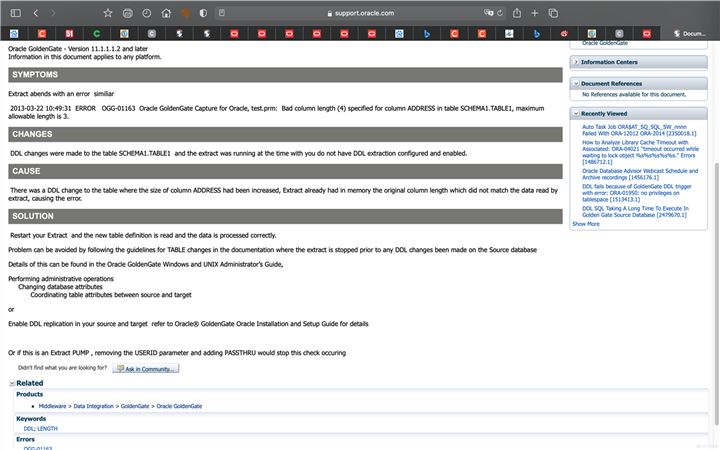Collapse the Related section
Viewport: 720px width, 450px height.
click(12, 383)
